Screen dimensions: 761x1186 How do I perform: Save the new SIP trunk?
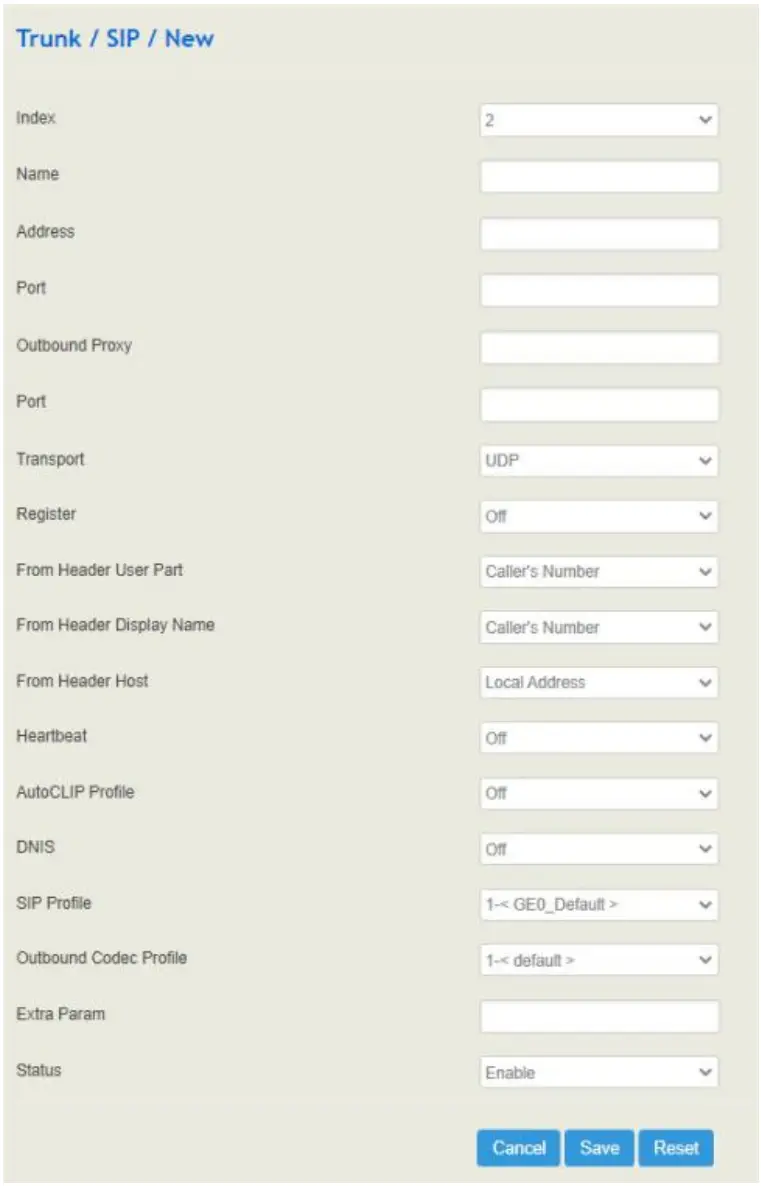pyautogui.click(x=599, y=1148)
